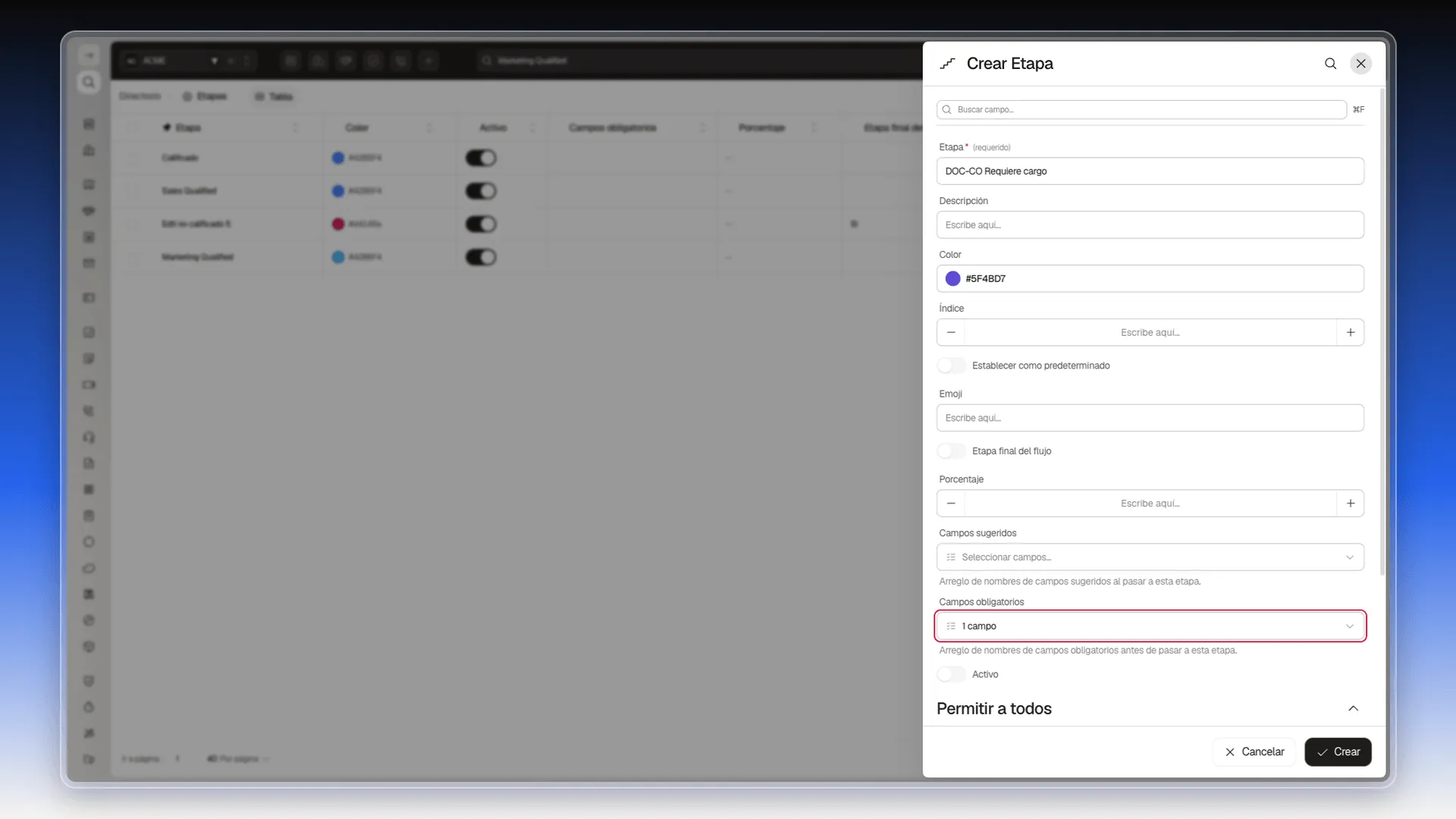The height and width of the screenshot is (819, 1456).
Task: Click the plus button of Índice
Action: [x=1351, y=332]
